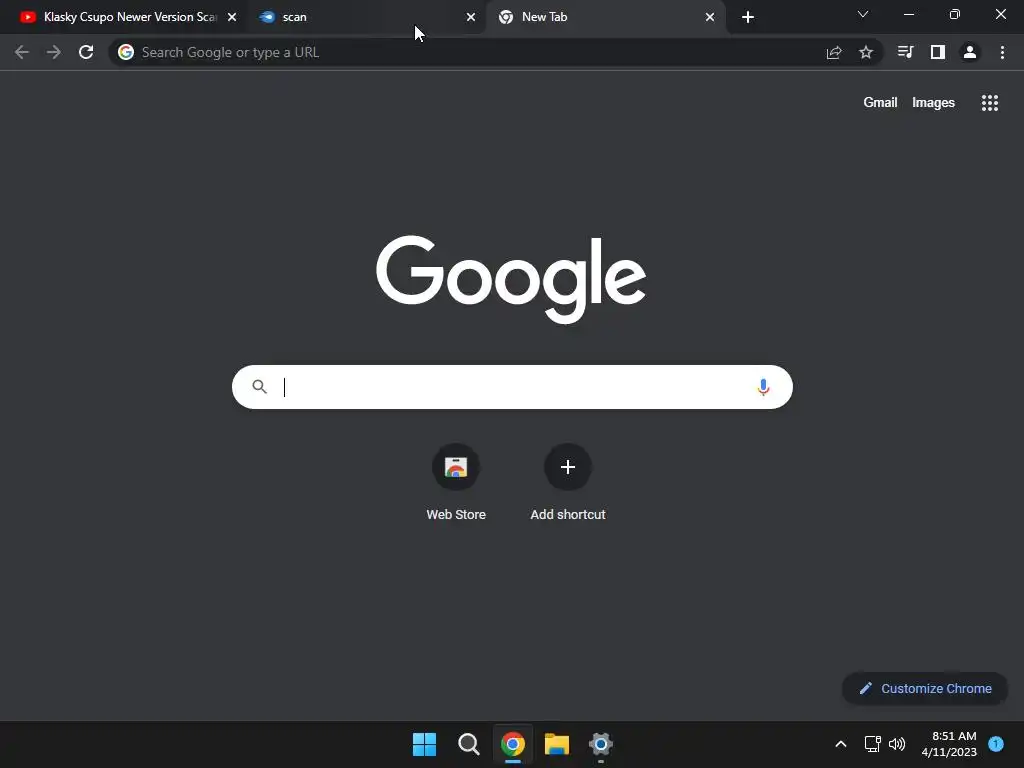Viewport: 1024px width, 768px height.
Task: Open the volume control in system tray
Action: point(897,744)
